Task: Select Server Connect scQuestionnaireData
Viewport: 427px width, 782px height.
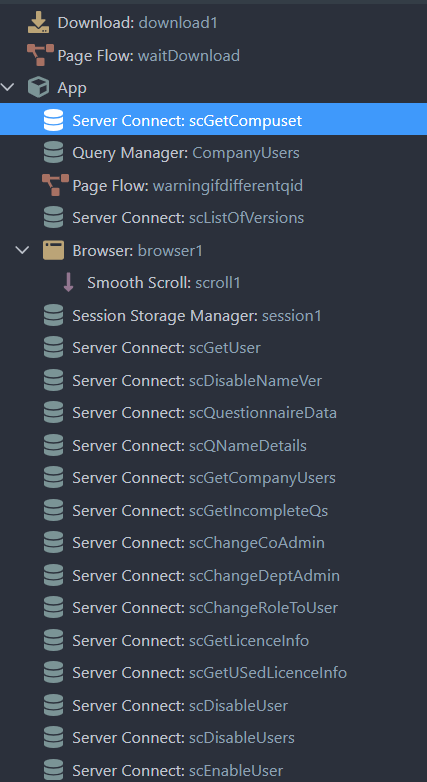Action: pos(214,413)
